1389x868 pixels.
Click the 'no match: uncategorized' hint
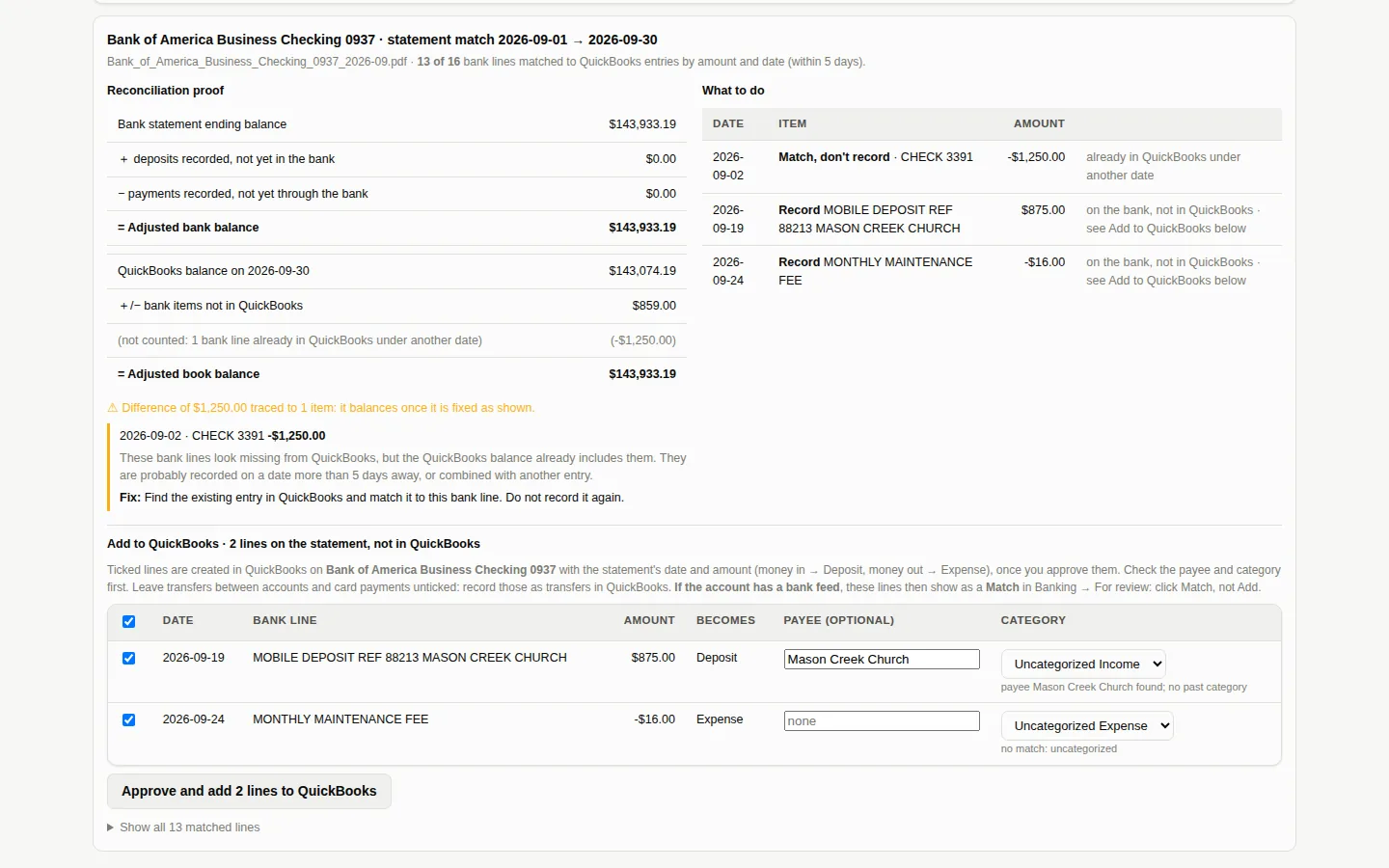pyautogui.click(x=1058, y=748)
